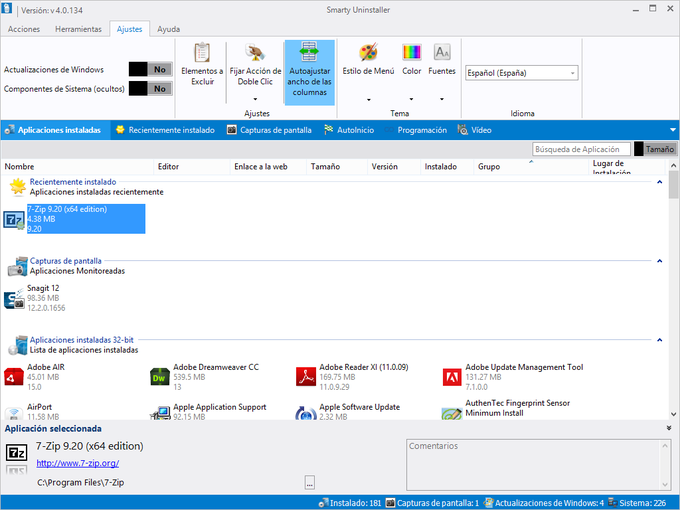Click the Recientemente instalado group star icon

[17, 187]
